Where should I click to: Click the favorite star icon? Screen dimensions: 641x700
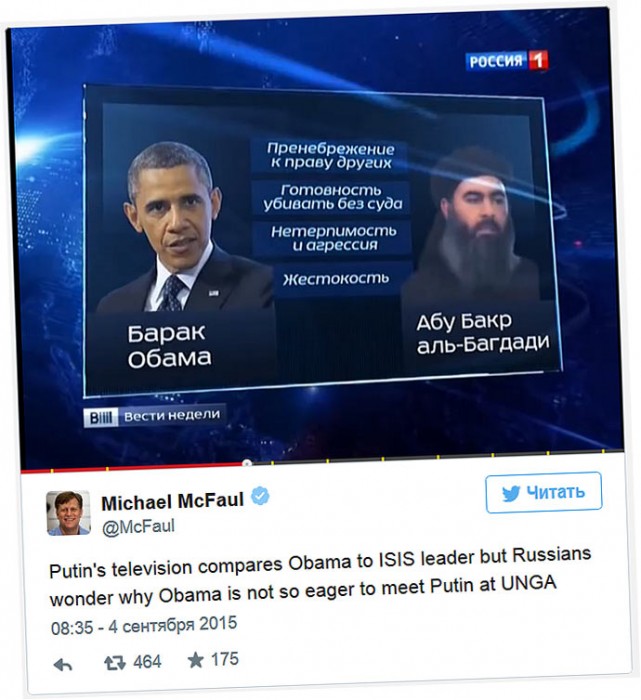click(196, 660)
